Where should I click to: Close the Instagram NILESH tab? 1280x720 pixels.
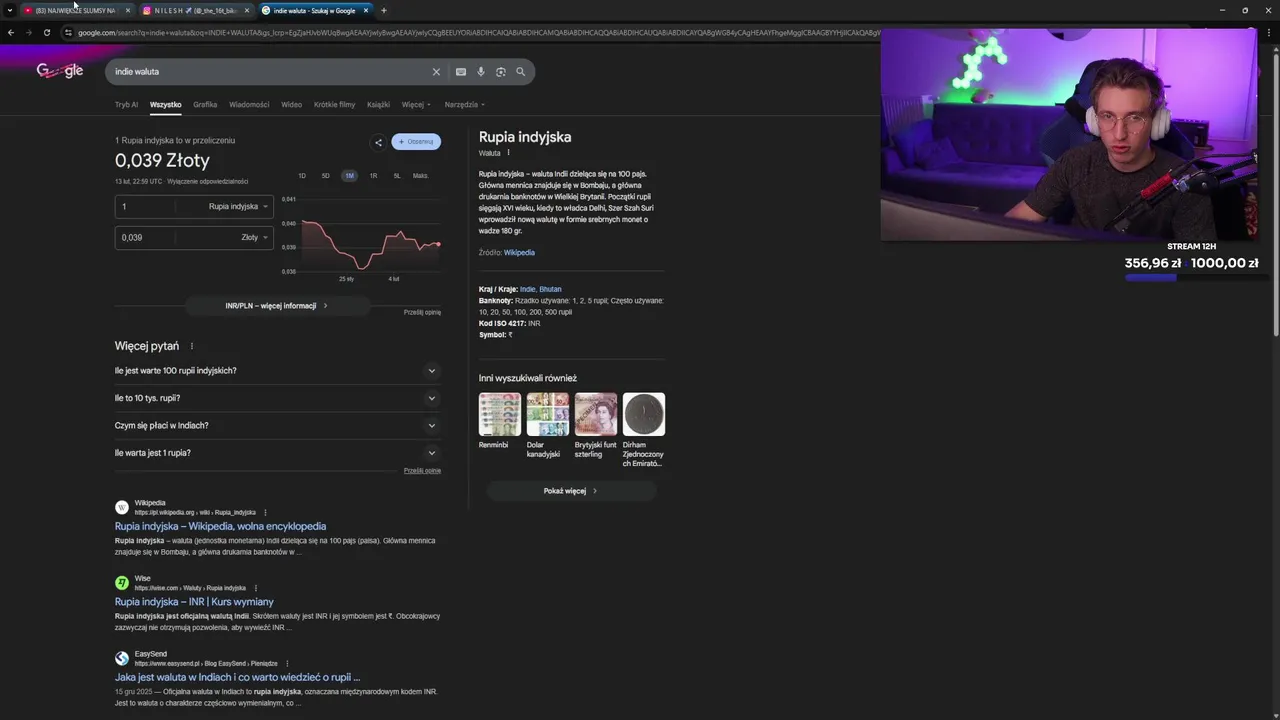(x=247, y=10)
